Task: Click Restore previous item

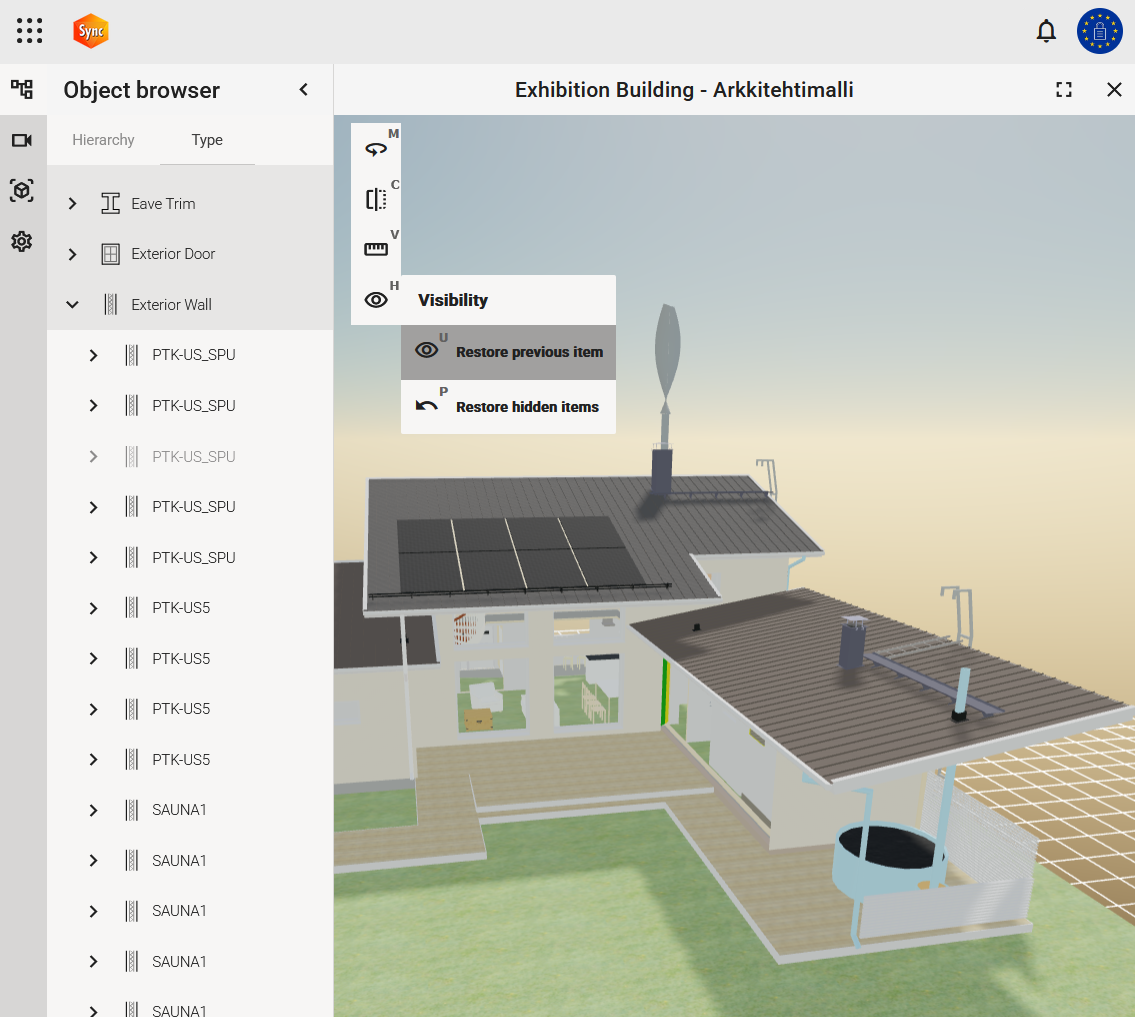Action: pyautogui.click(x=508, y=352)
